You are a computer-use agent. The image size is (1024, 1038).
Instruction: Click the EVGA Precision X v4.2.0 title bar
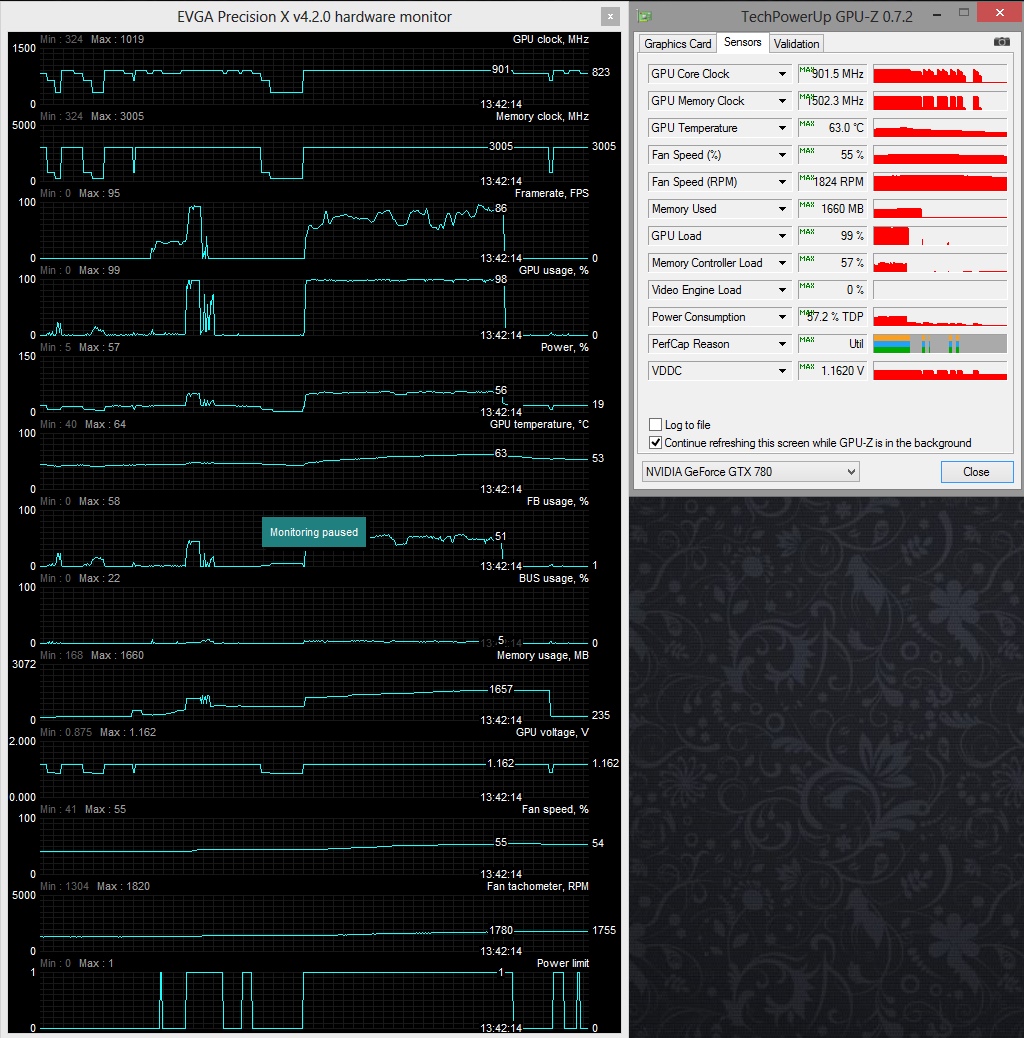[x=314, y=17]
